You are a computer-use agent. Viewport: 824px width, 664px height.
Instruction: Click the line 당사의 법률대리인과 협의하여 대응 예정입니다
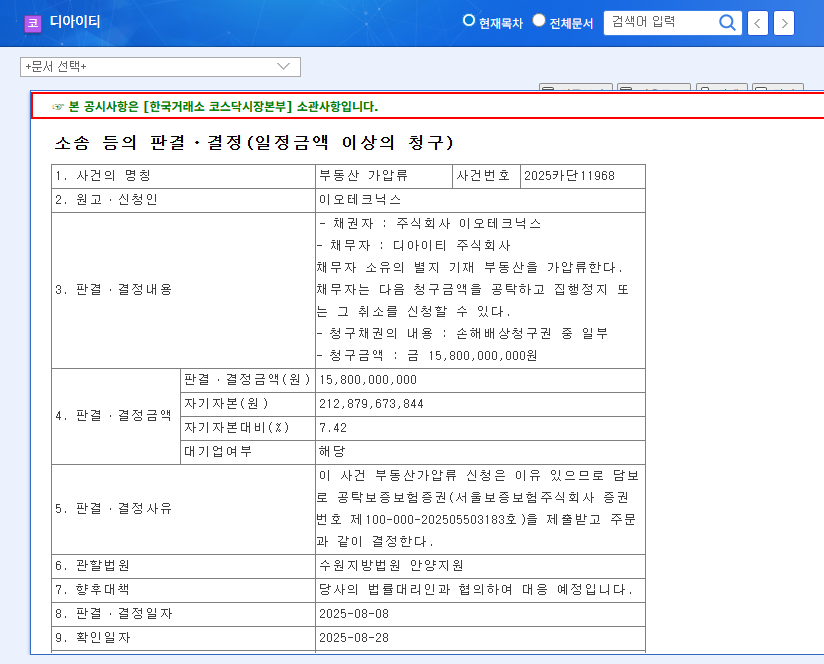coord(476,590)
